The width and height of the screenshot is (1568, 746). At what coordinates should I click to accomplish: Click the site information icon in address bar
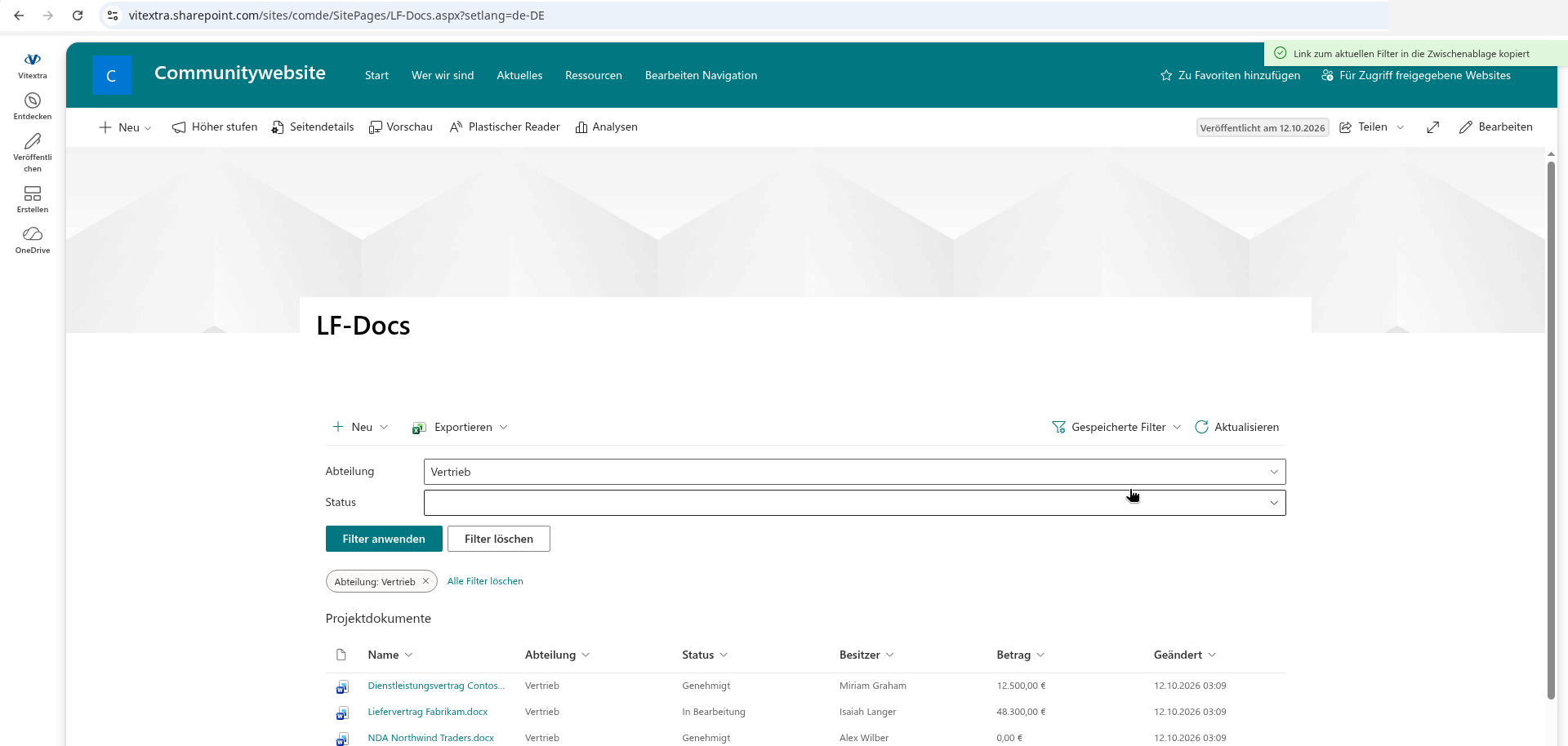point(113,16)
